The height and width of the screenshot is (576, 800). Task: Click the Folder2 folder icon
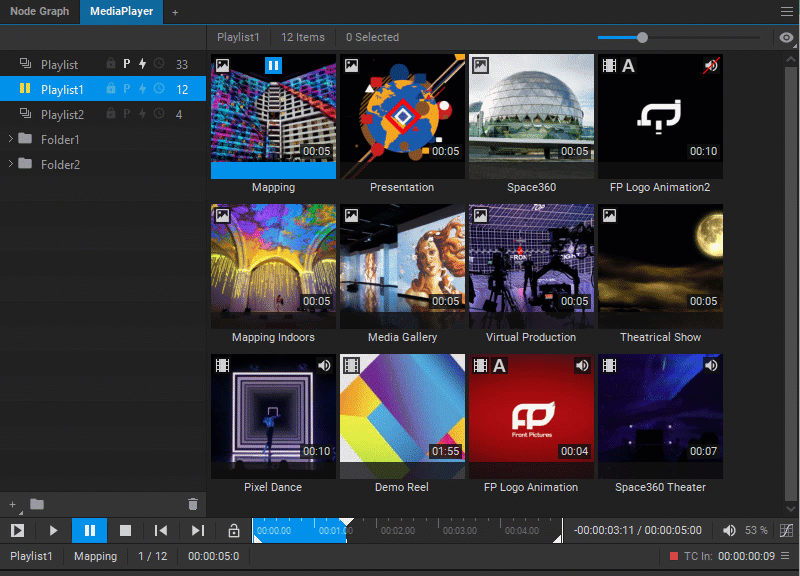(25, 163)
